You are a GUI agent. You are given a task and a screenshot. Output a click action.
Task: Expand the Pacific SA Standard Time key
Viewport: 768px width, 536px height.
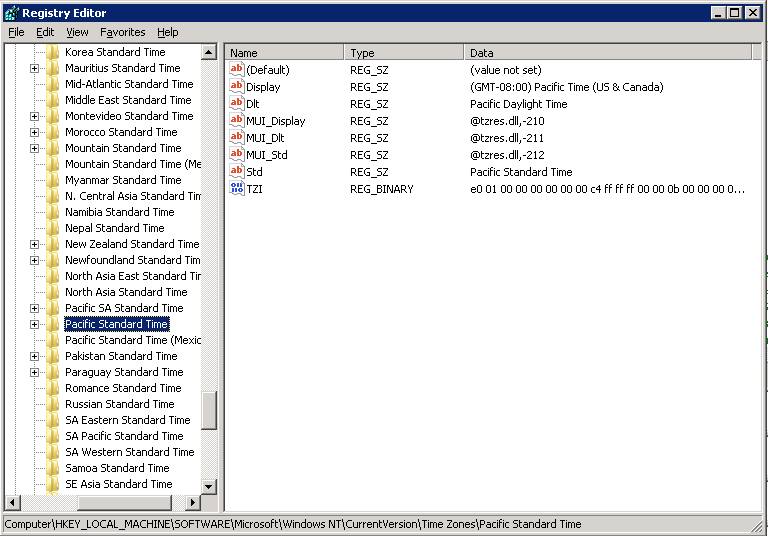tap(34, 308)
